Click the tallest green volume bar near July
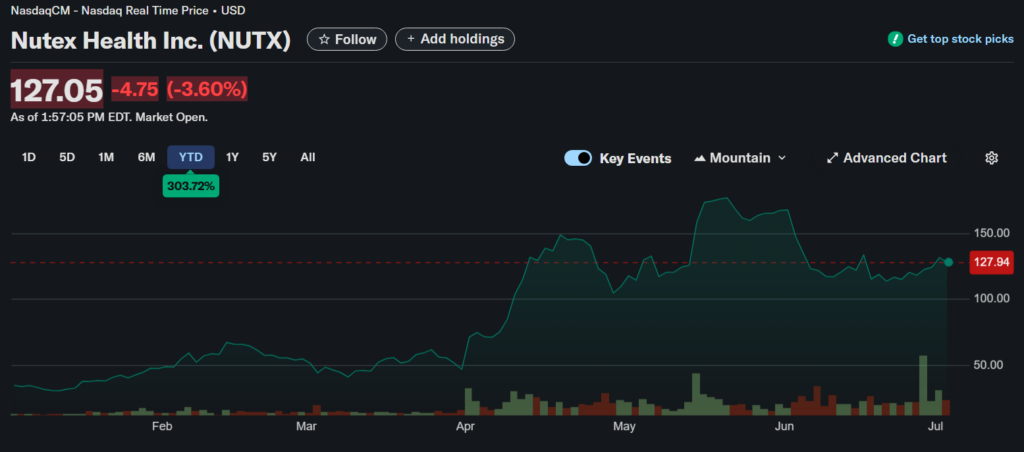Screen dimensions: 1024x452 pos(923,385)
